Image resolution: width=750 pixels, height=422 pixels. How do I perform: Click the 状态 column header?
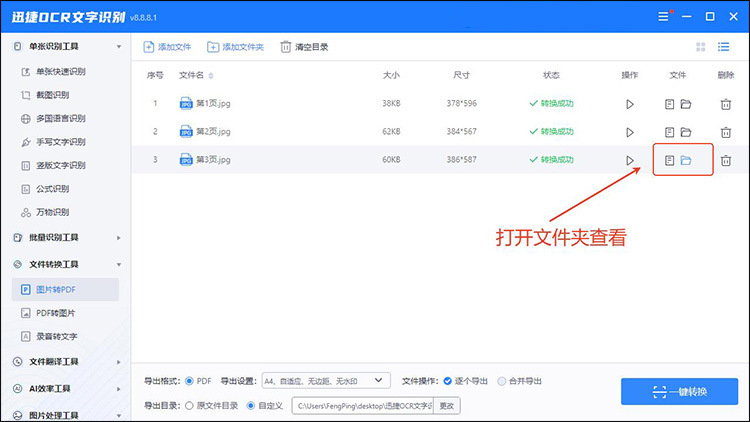tap(551, 75)
